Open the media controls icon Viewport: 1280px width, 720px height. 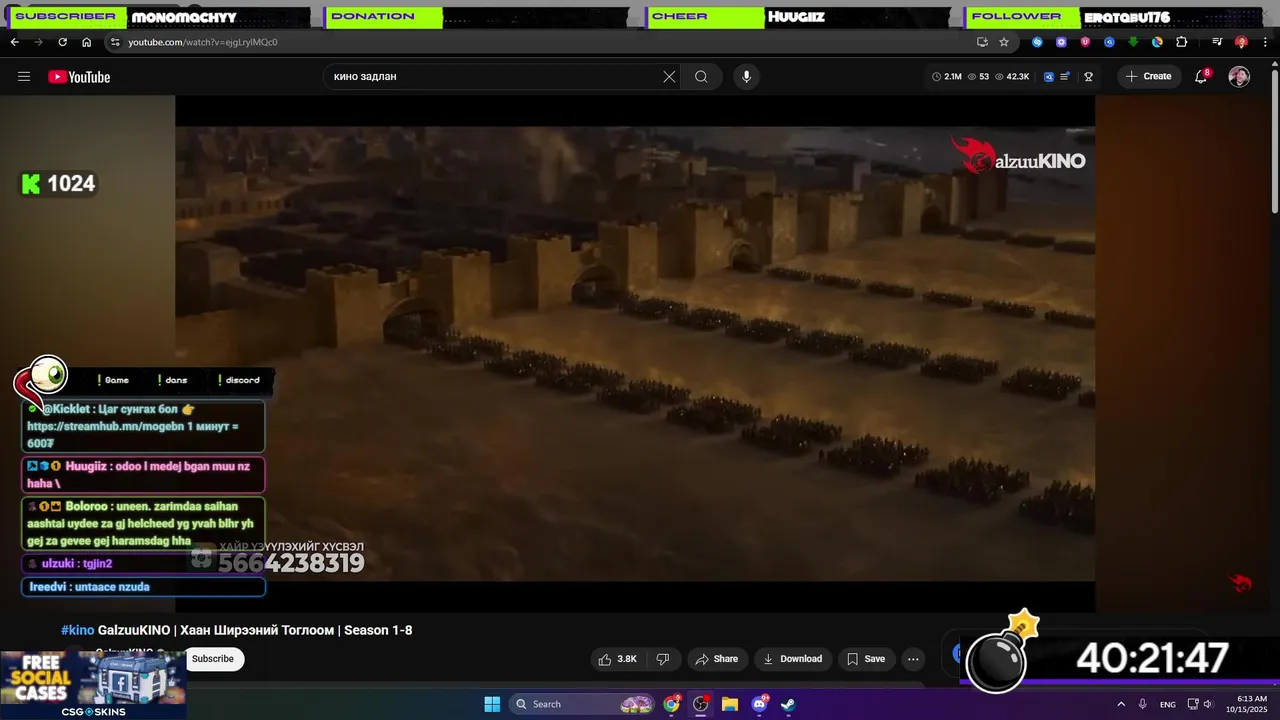coord(1217,42)
